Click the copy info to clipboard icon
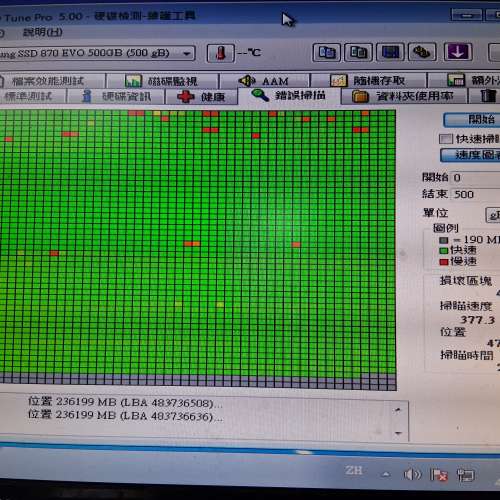This screenshot has height=500, width=500. coord(327,52)
